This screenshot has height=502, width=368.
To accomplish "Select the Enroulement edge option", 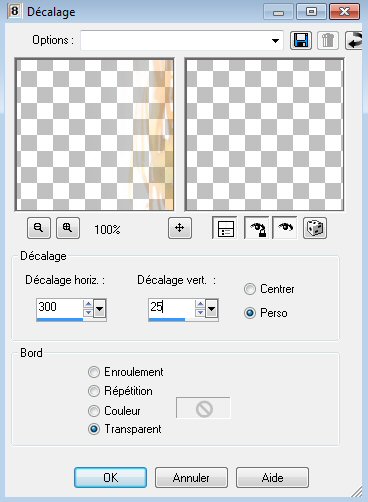I will coord(94,372).
